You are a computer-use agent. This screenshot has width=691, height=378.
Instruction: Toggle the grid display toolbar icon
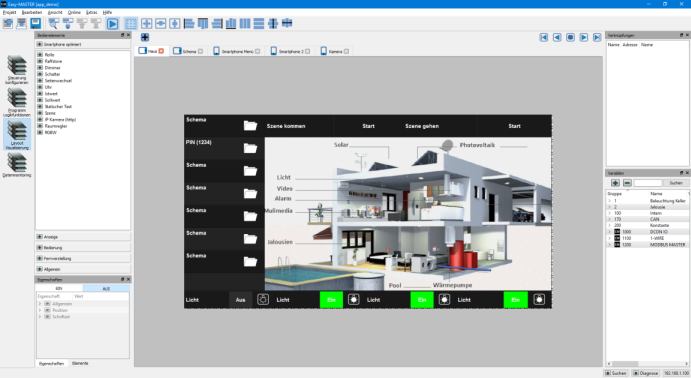click(x=131, y=24)
